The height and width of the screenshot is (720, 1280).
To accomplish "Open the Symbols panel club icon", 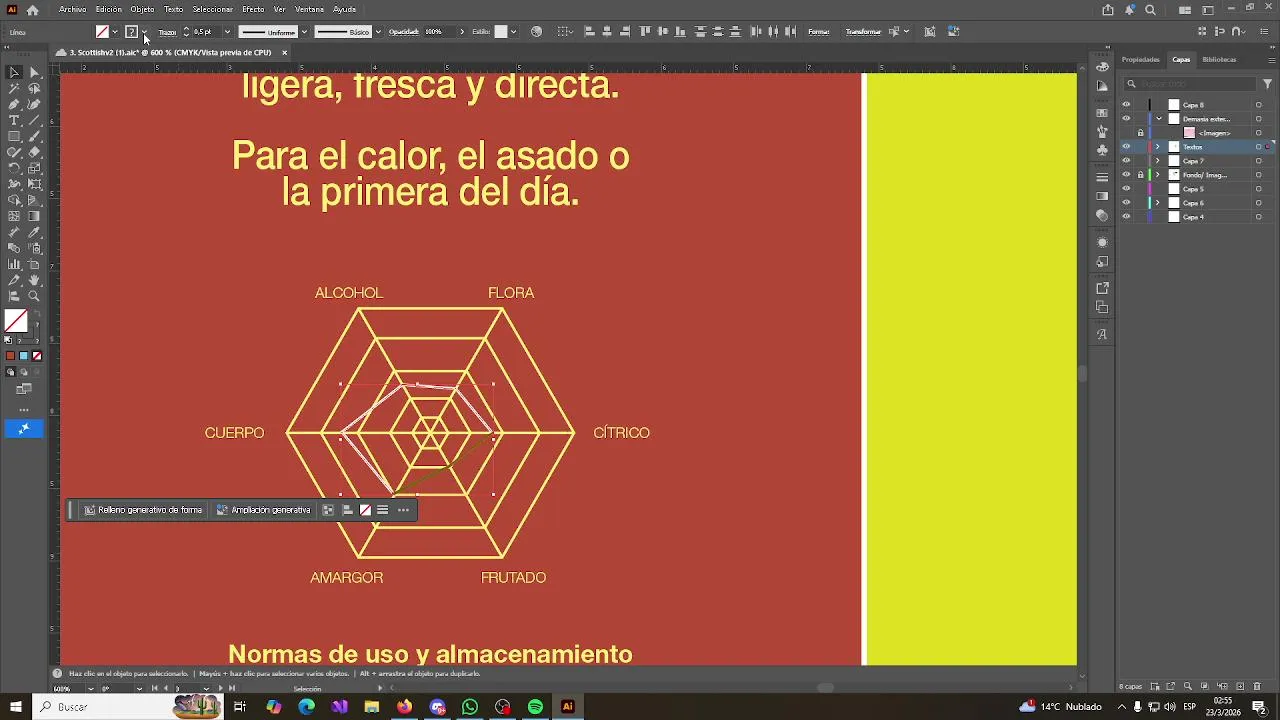I will click(1102, 149).
